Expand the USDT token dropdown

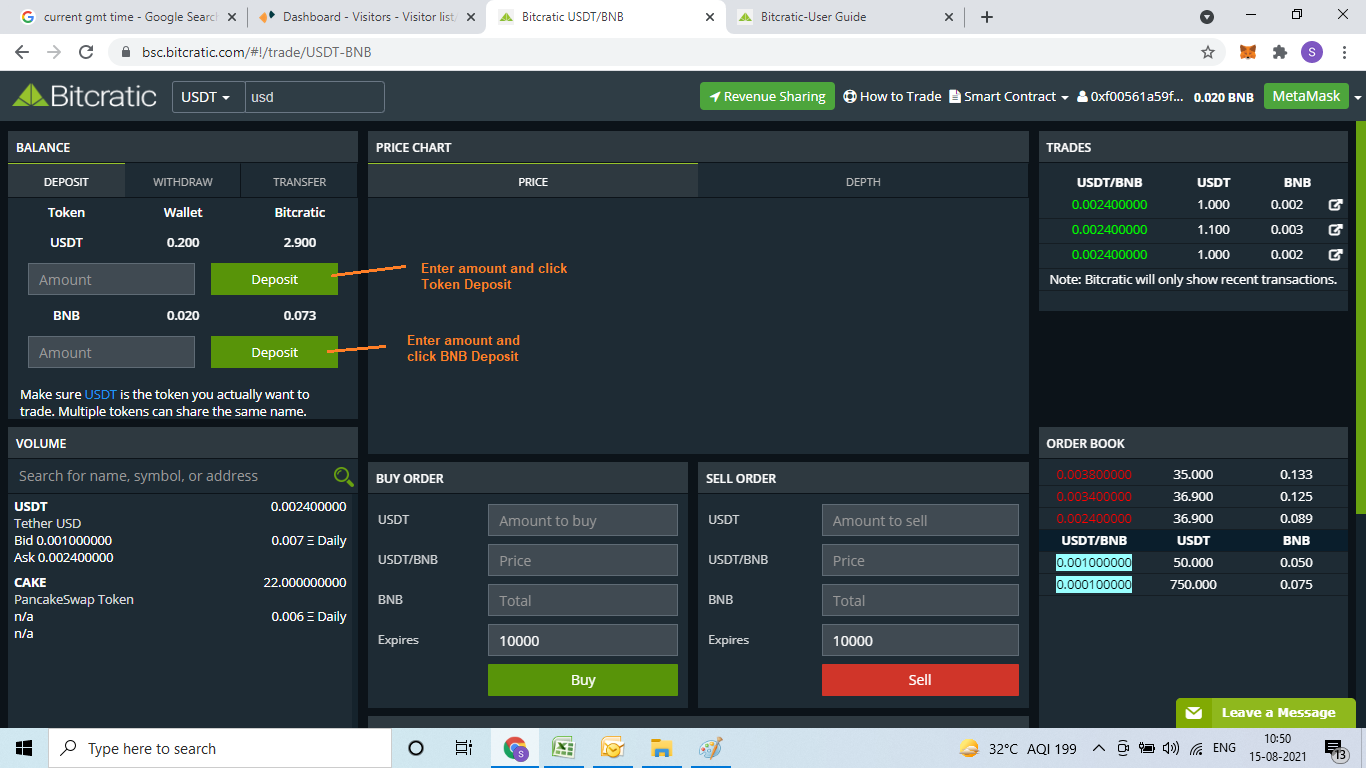pos(208,97)
